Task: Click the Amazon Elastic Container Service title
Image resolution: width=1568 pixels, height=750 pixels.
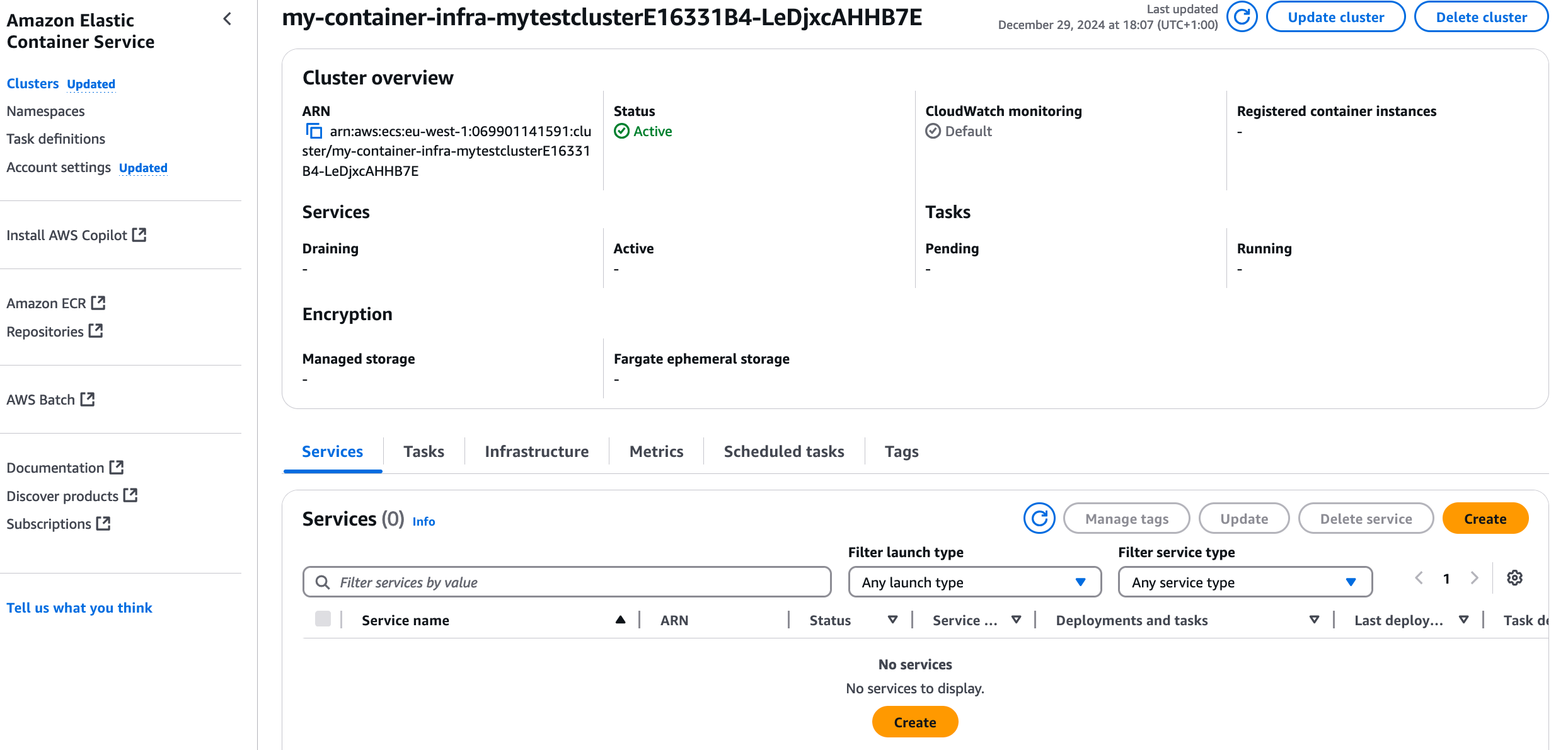Action: click(81, 31)
